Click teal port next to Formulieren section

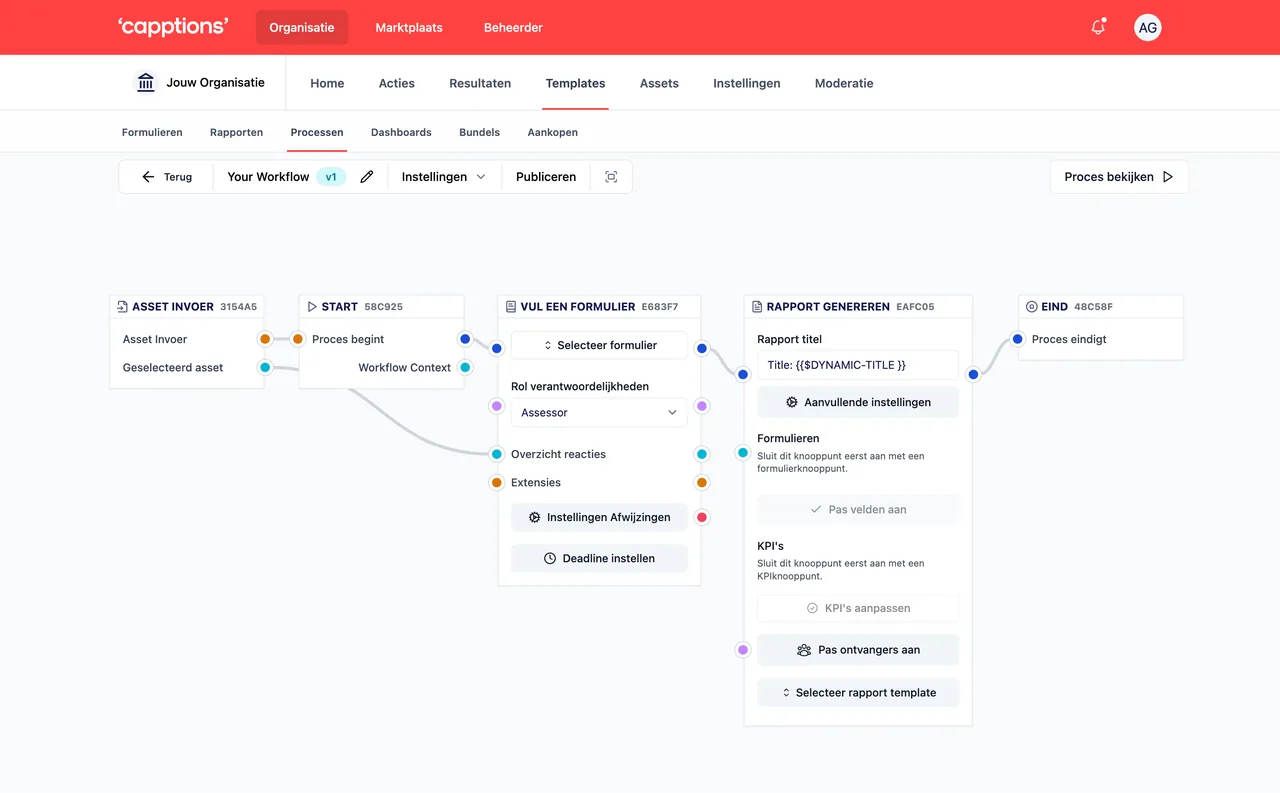pos(743,453)
